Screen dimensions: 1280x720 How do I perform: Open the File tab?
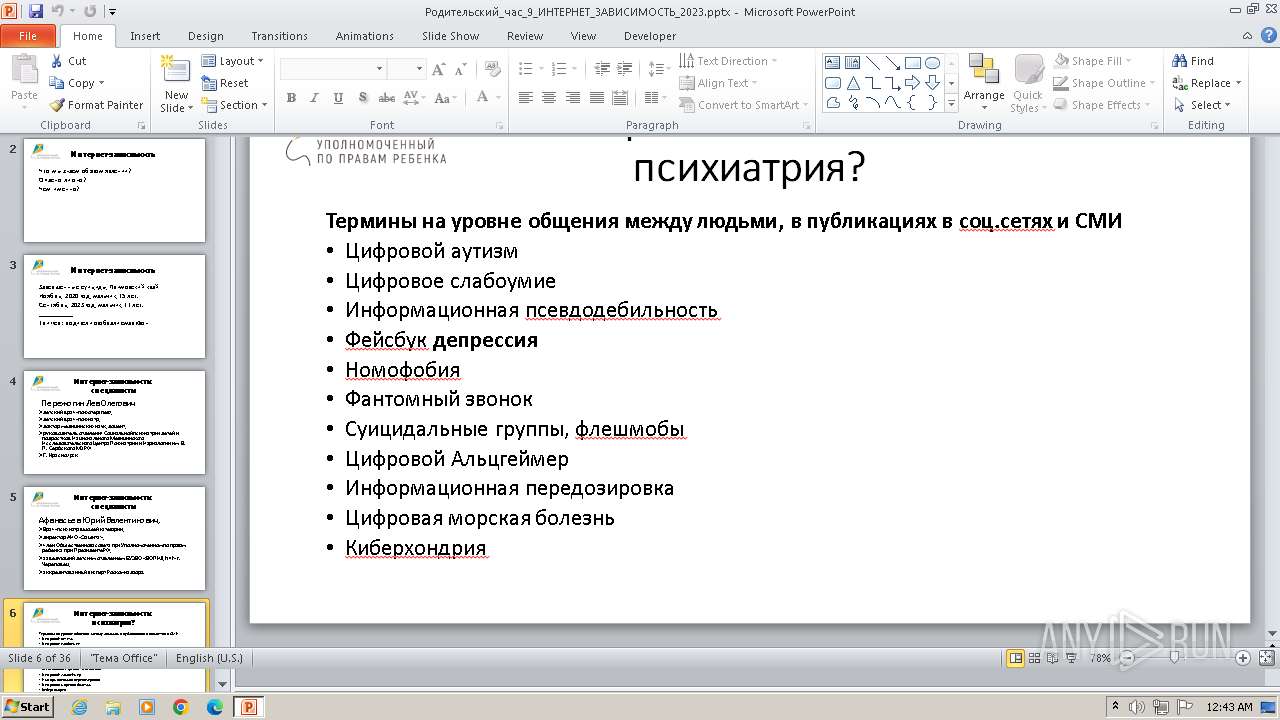click(28, 36)
